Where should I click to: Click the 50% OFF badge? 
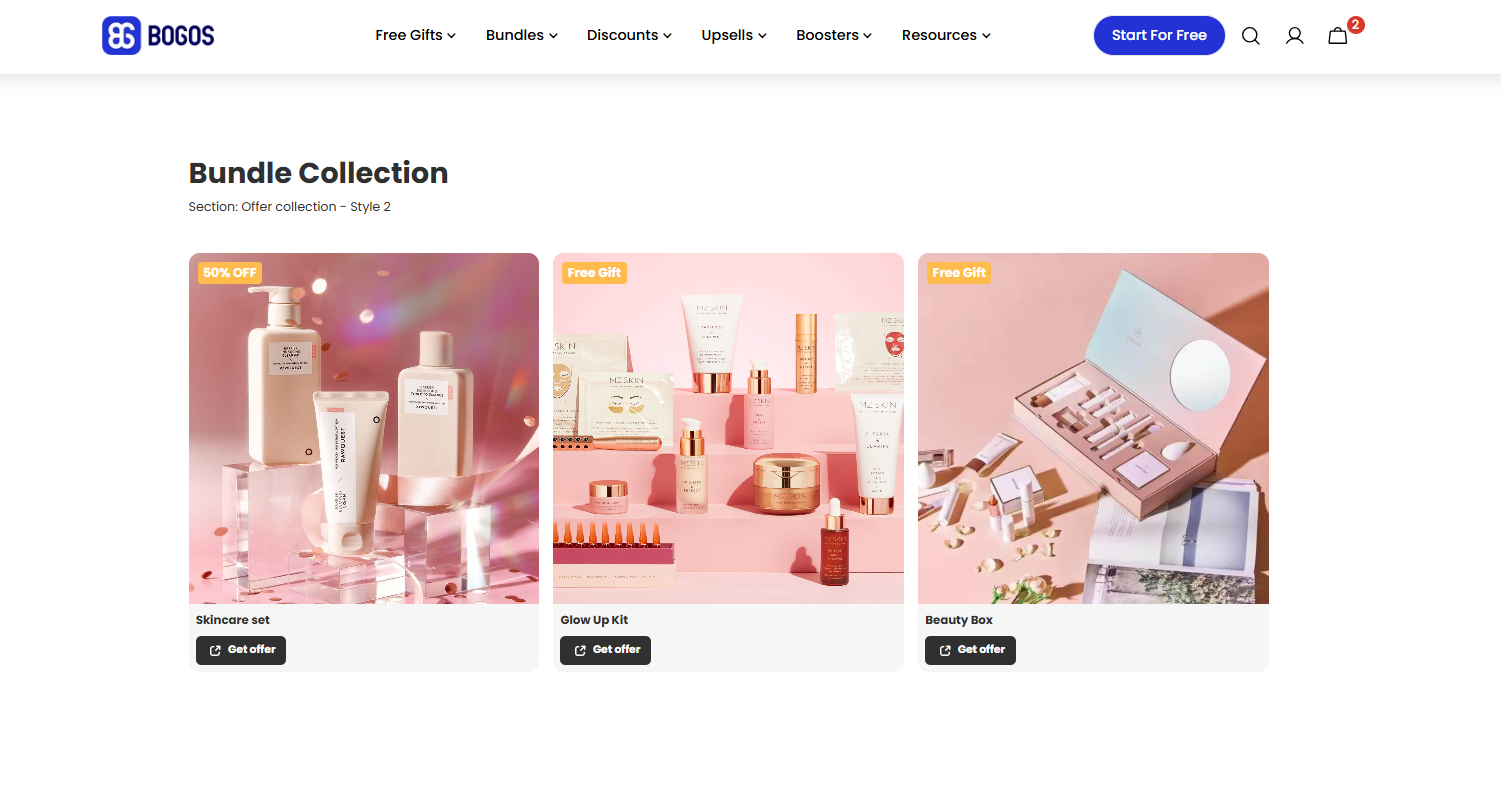(230, 272)
